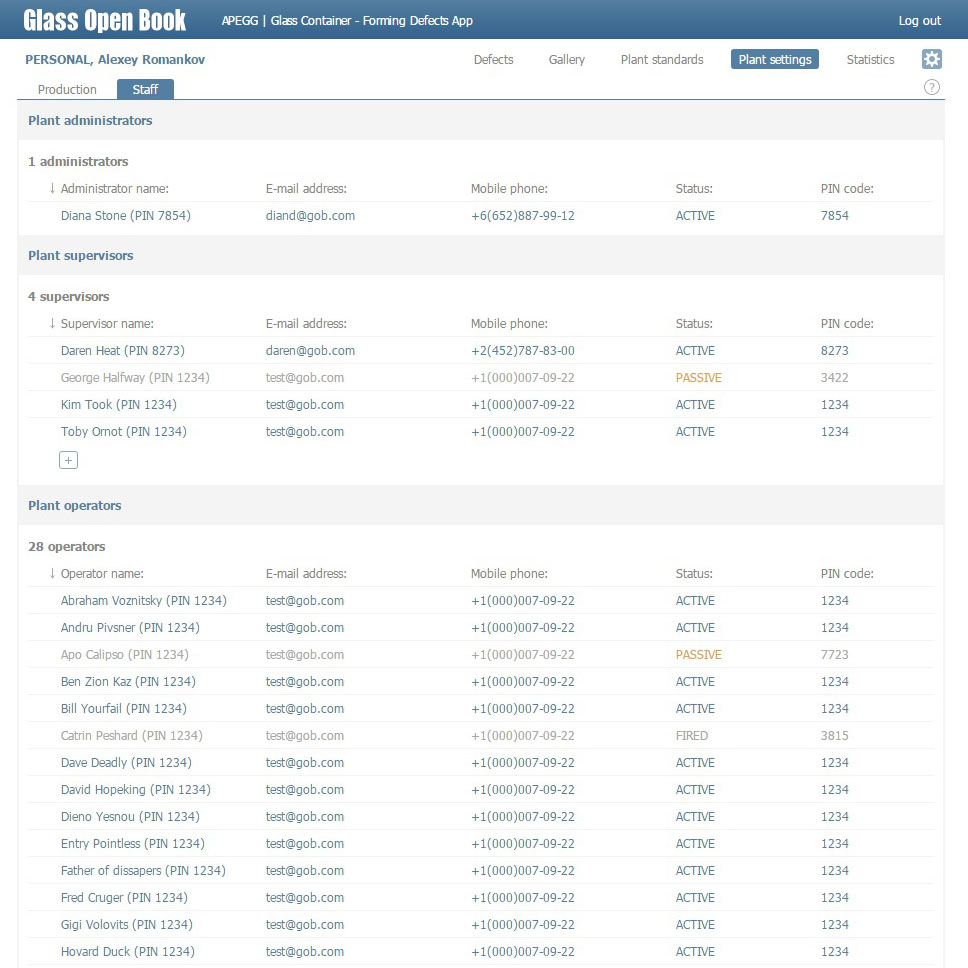Open Diana Stone administrator record
The image size is (968, 968).
pyautogui.click(x=125, y=216)
